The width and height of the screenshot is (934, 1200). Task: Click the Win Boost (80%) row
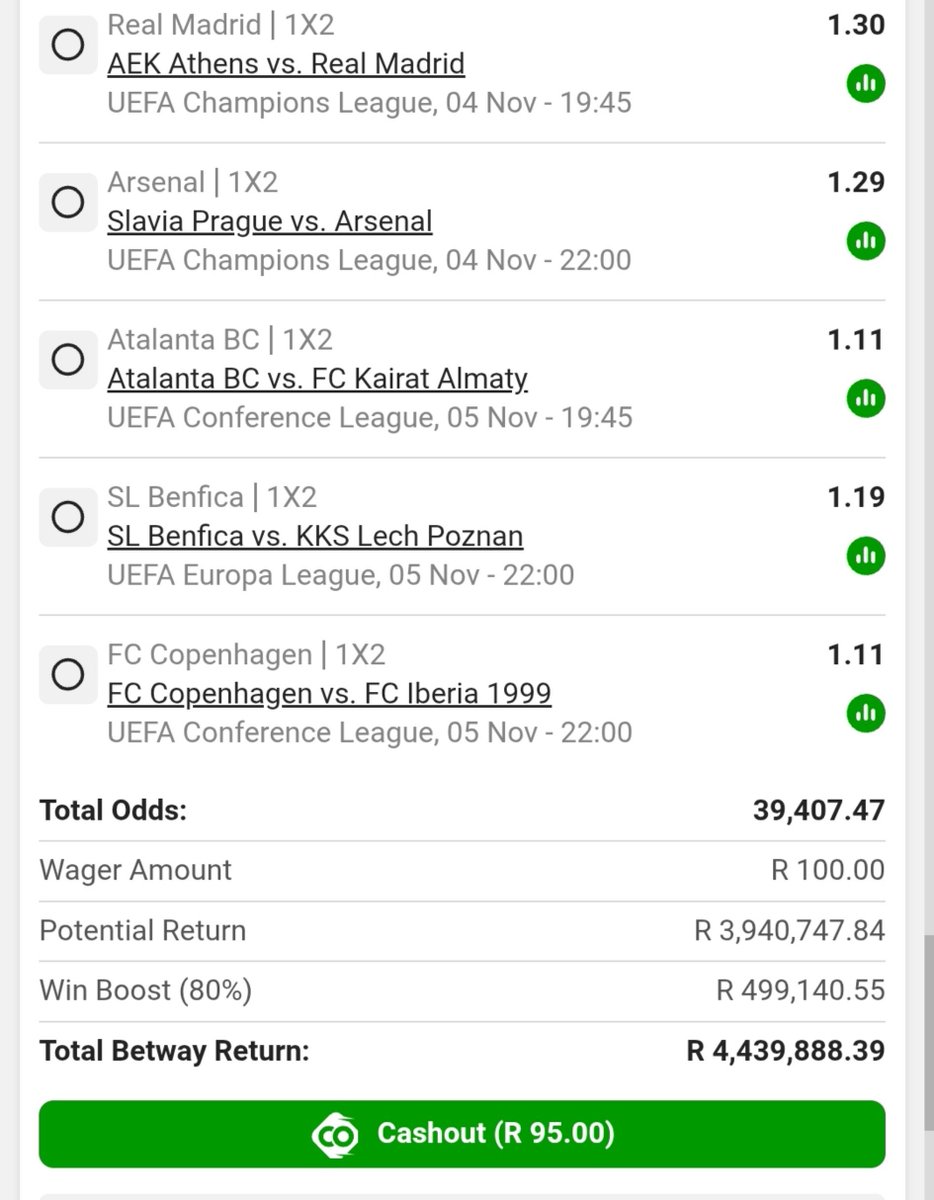[462, 991]
